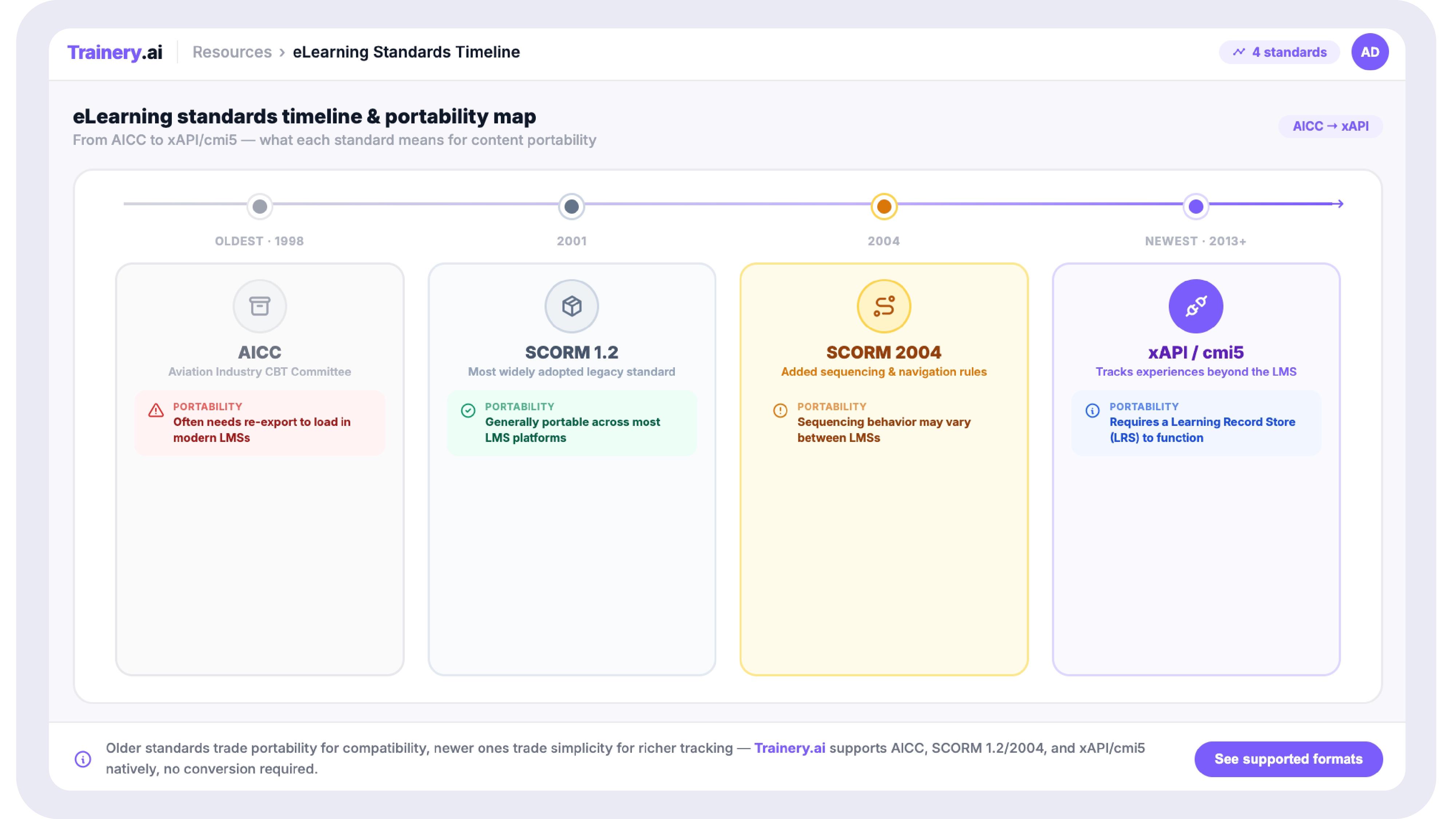Click the 2001 year label
Viewport: 1456px width, 819px height.
[x=571, y=241]
